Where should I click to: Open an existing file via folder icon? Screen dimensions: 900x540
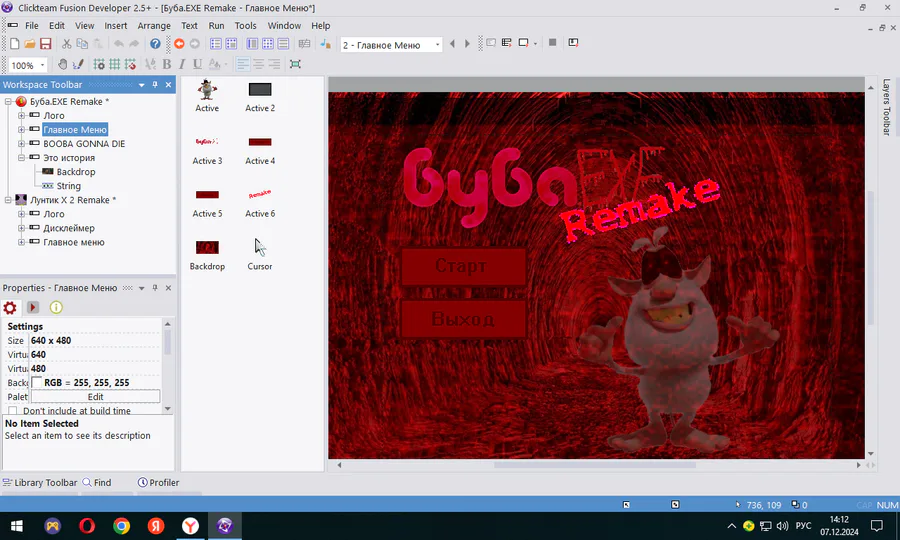(x=30, y=44)
